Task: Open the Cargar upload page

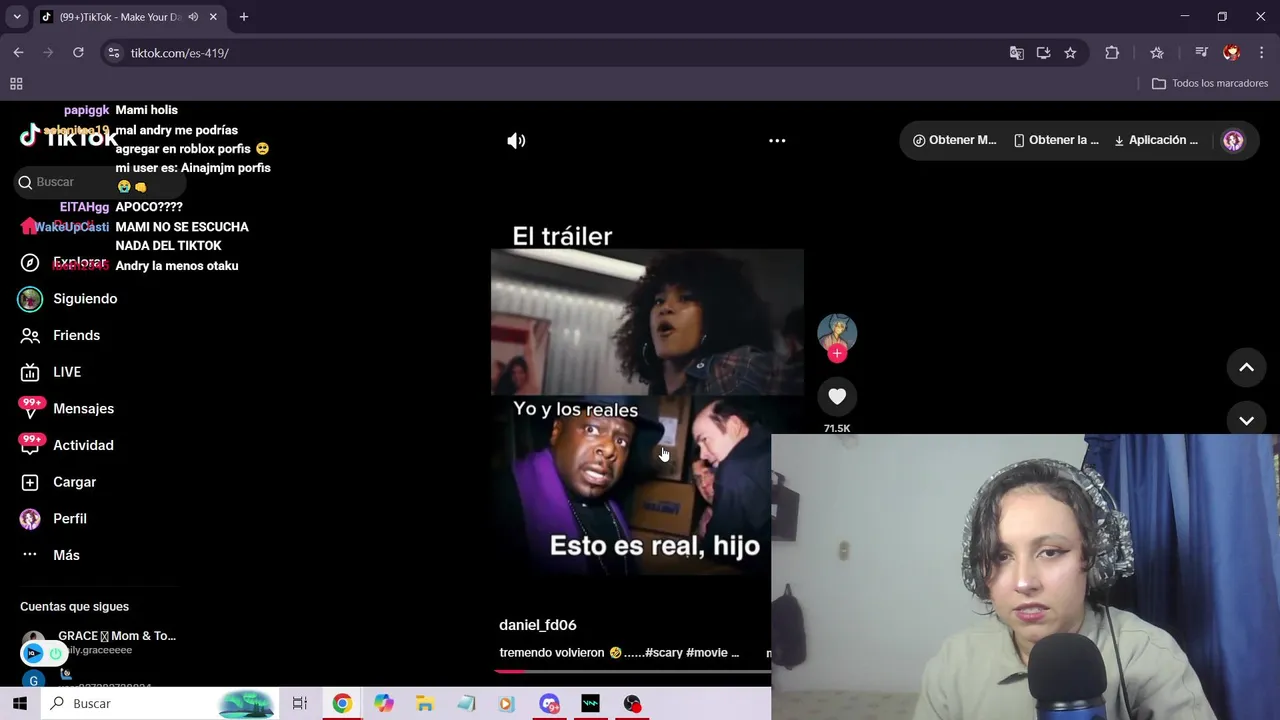Action: click(58, 482)
